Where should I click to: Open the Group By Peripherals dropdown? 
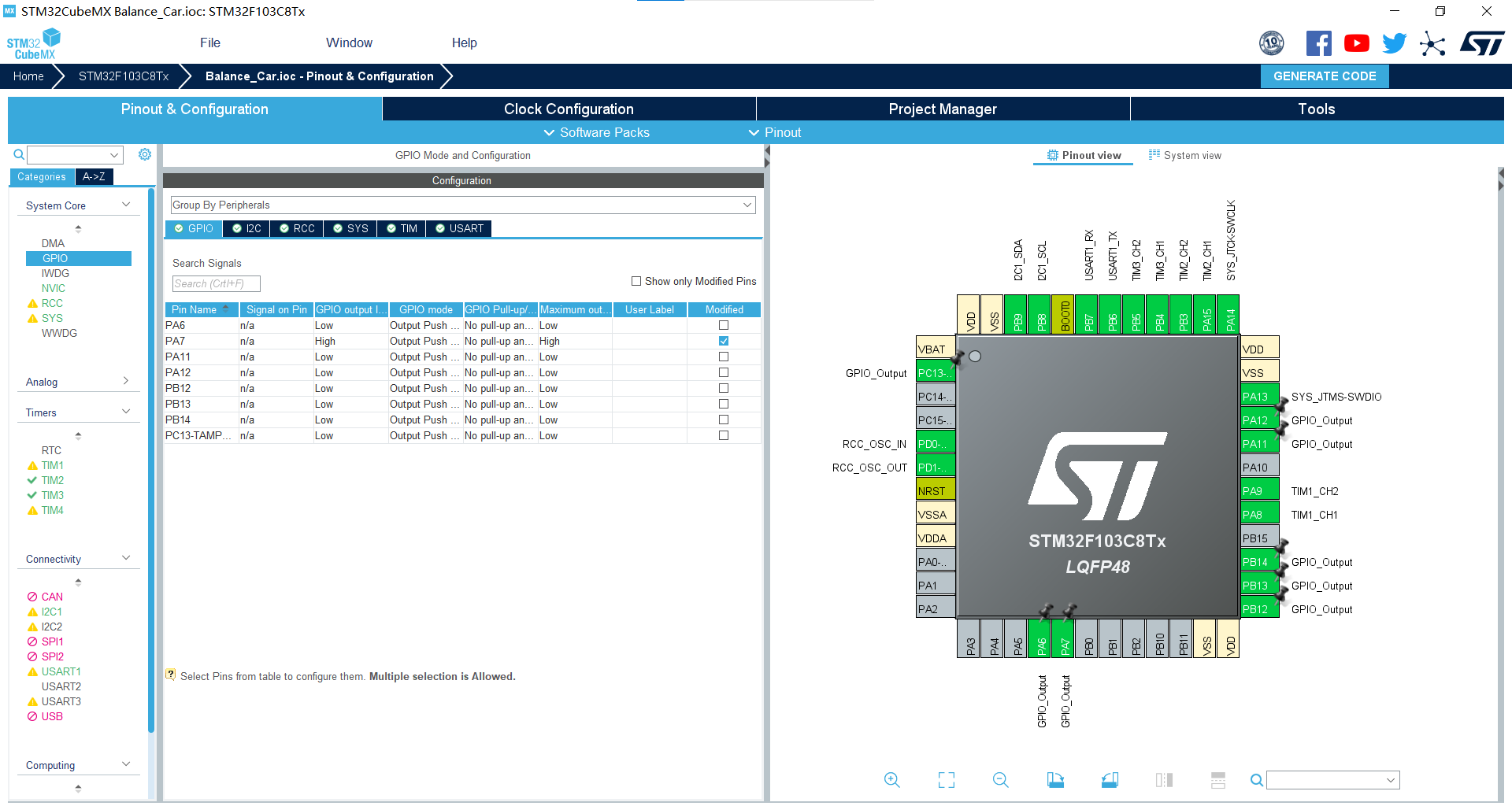tap(463, 205)
